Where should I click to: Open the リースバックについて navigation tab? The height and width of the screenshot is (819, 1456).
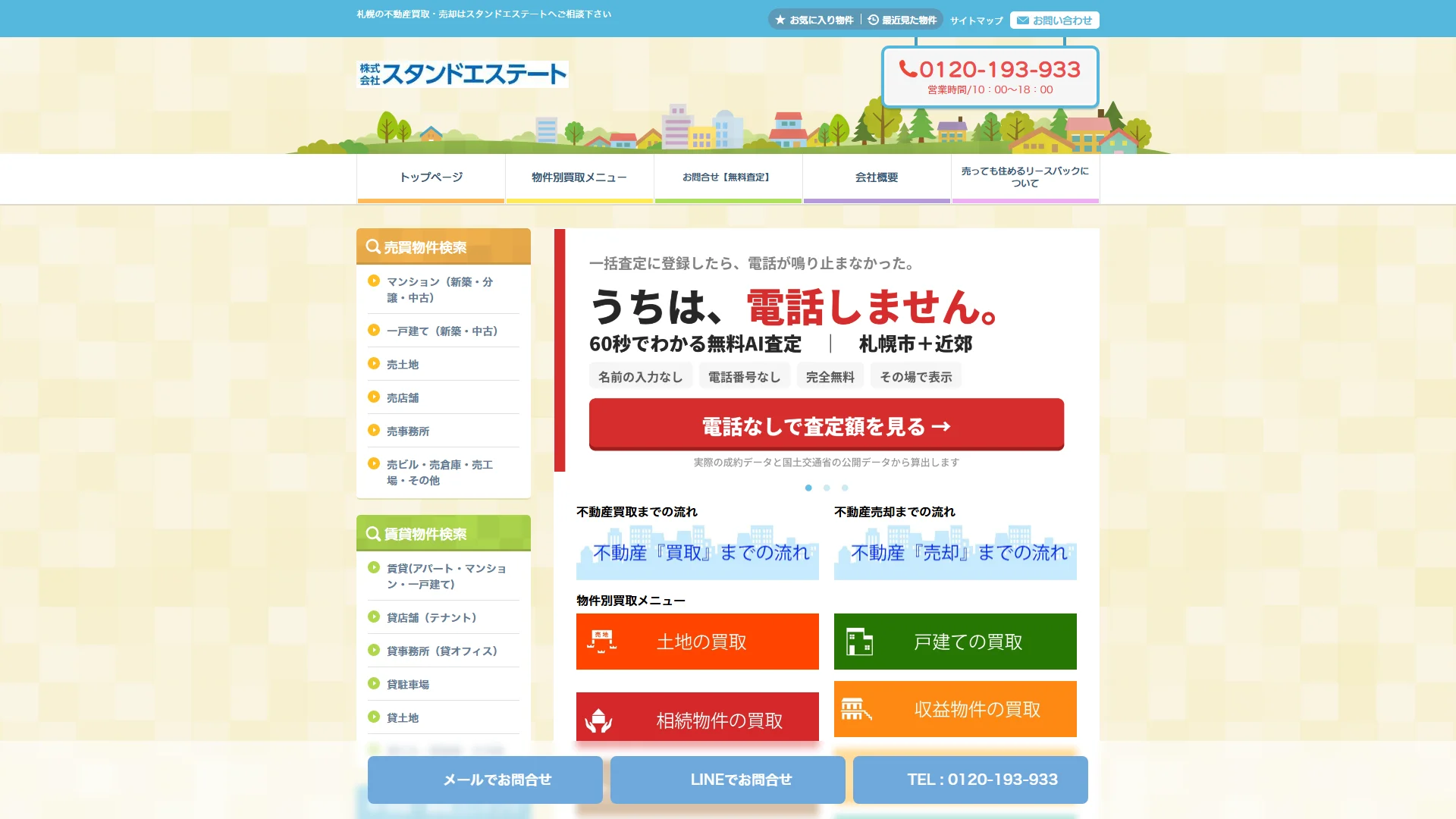click(1025, 178)
